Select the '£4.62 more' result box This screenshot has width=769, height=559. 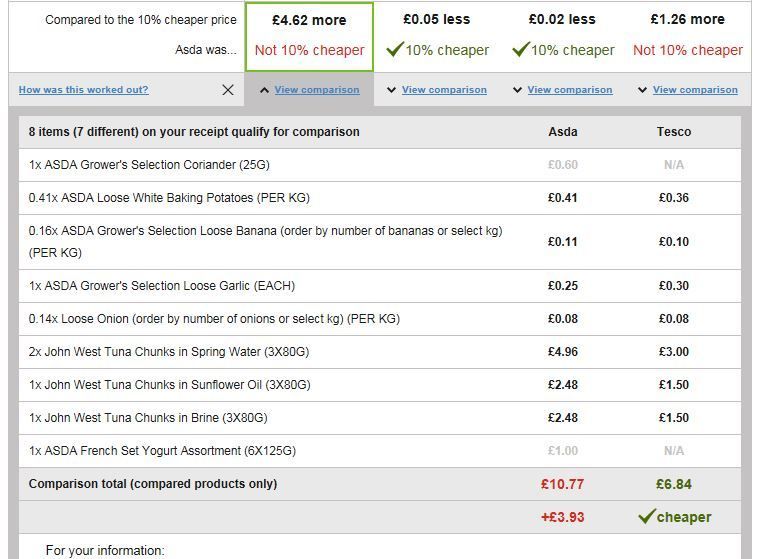[x=309, y=37]
